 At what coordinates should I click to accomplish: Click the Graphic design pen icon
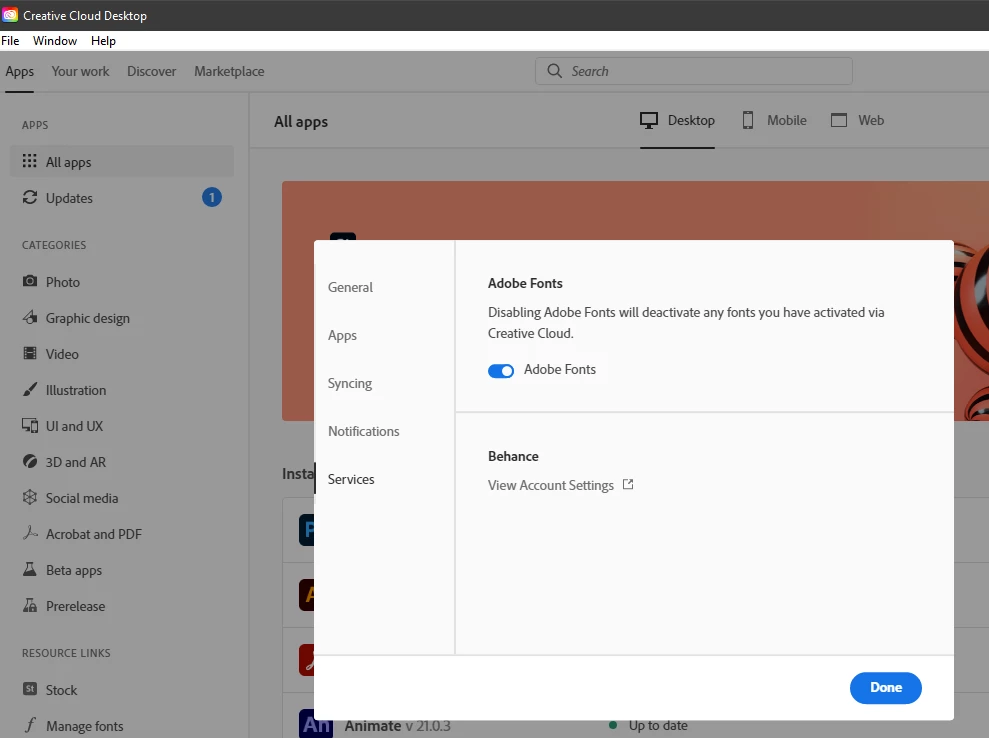[30, 317]
